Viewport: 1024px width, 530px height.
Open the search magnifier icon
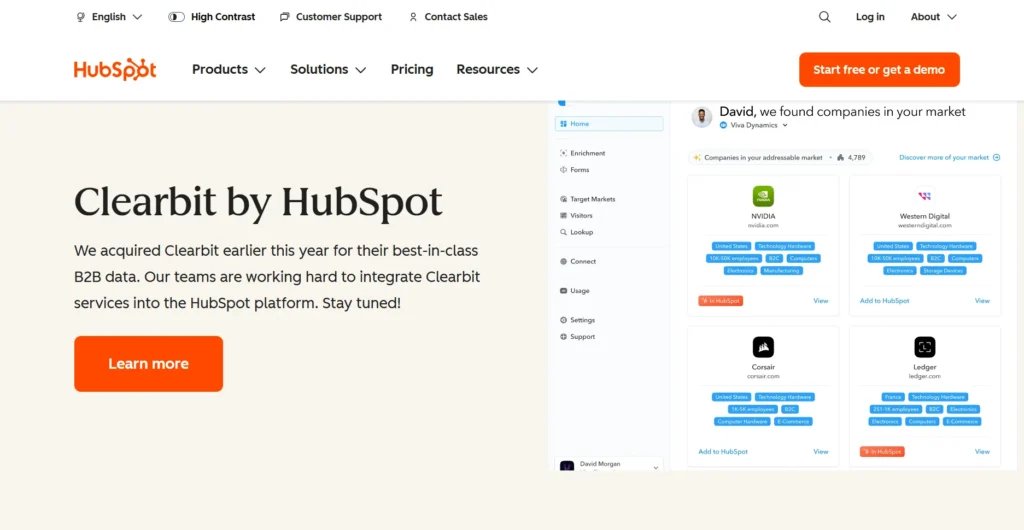coord(825,17)
